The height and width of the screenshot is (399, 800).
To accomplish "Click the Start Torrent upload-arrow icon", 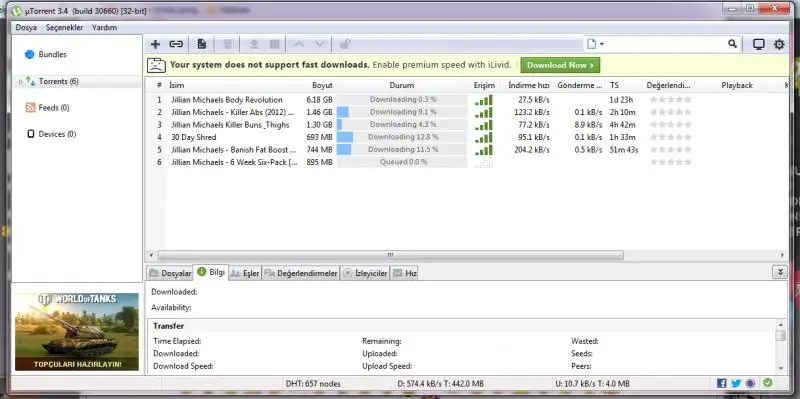I will [x=254, y=44].
